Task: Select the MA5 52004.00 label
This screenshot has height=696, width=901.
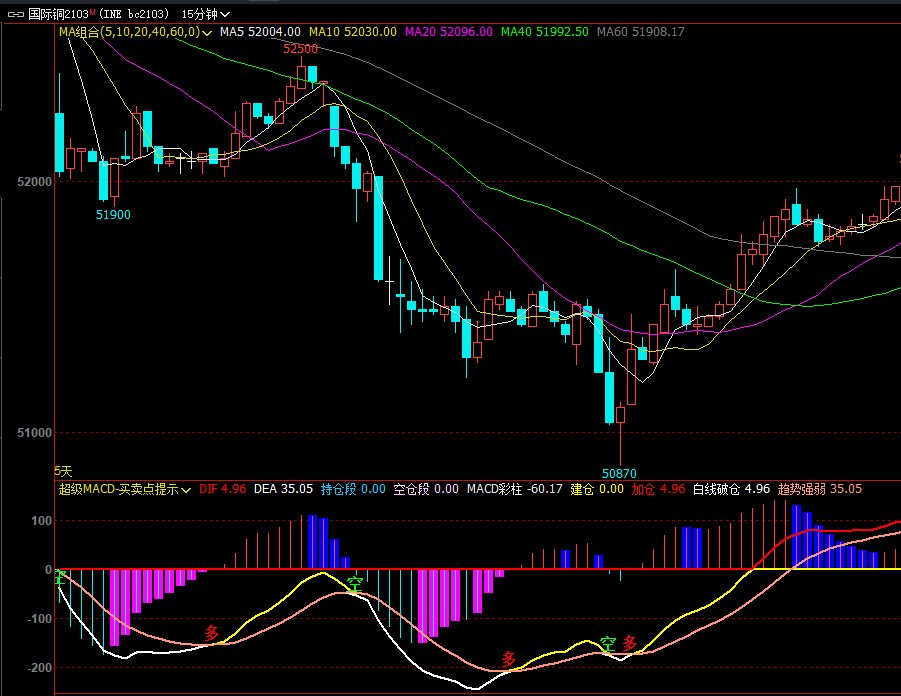Action: [x=260, y=32]
